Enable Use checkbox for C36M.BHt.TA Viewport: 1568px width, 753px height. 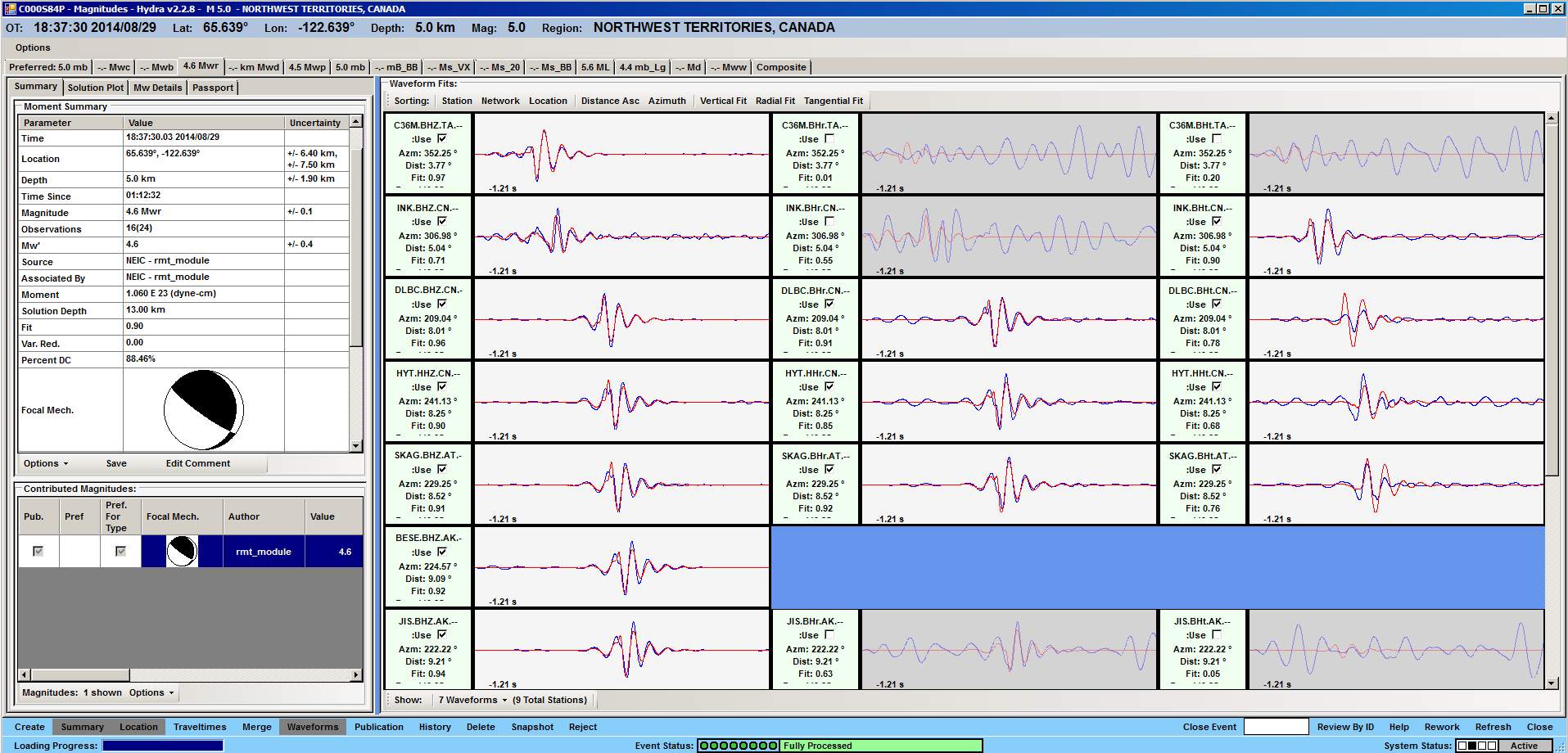click(x=1216, y=138)
